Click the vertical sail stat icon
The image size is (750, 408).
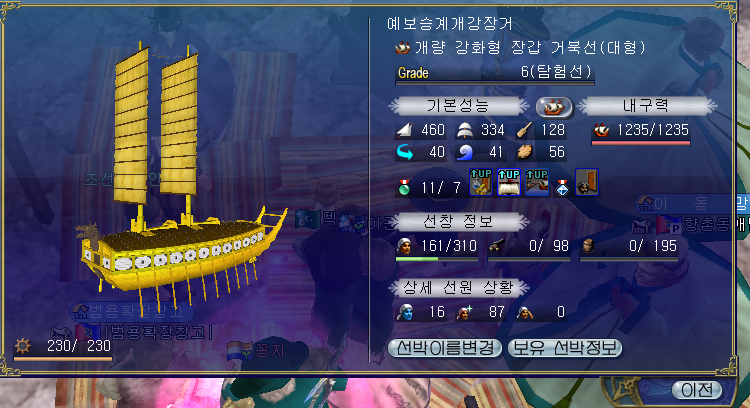click(405, 130)
